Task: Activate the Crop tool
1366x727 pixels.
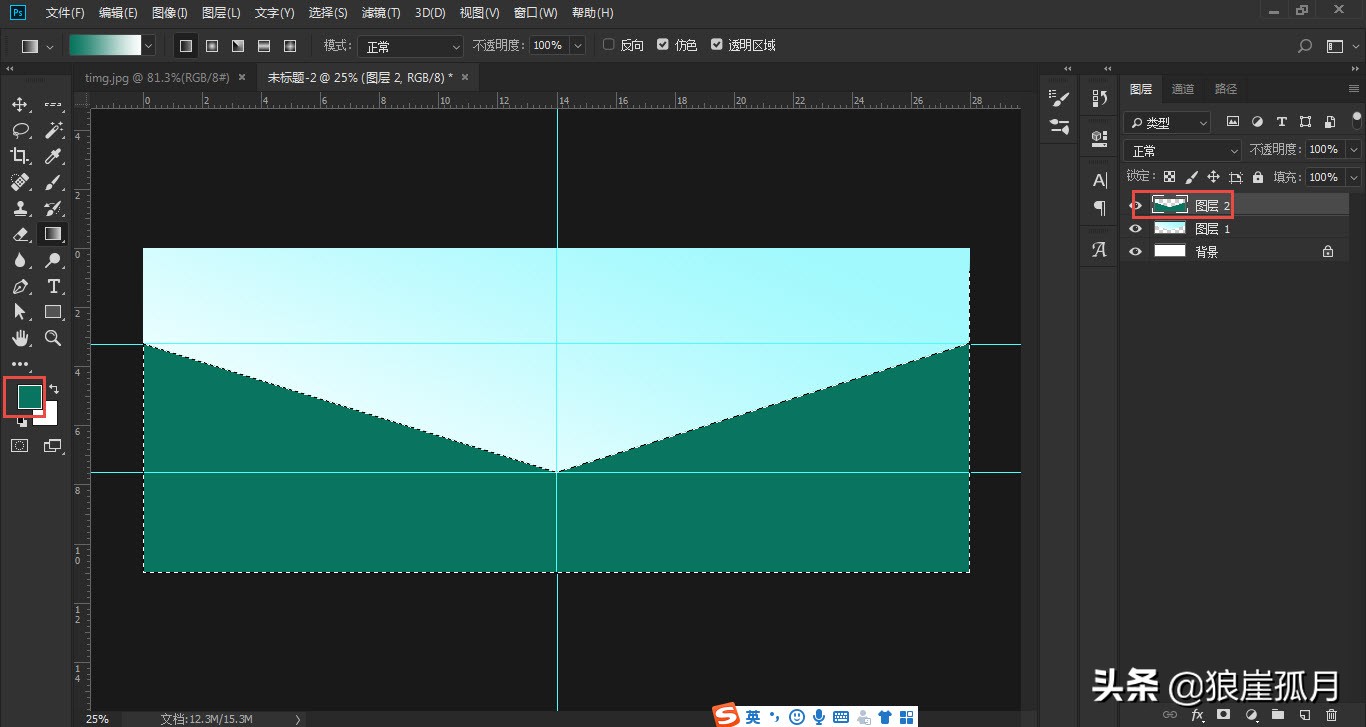Action: click(x=20, y=156)
